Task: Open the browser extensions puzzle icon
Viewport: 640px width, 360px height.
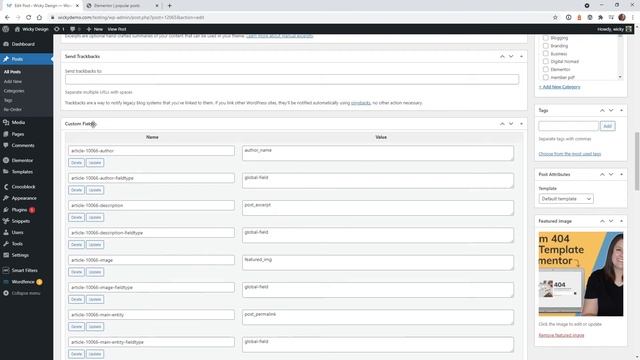Action: tap(600, 18)
